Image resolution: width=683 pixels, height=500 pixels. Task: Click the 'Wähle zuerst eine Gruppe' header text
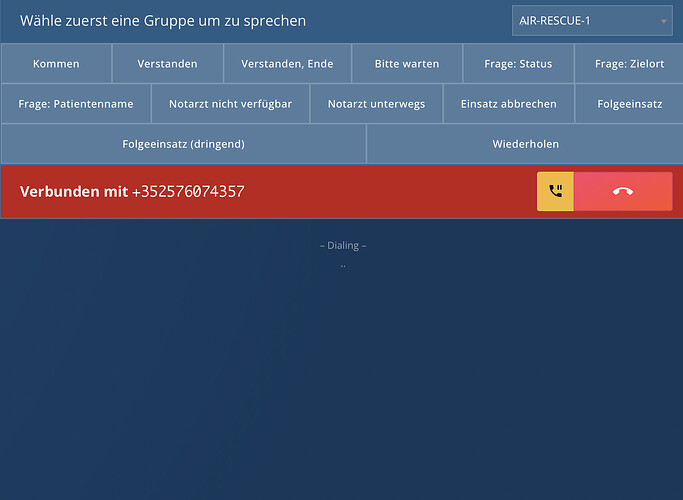click(x=163, y=21)
